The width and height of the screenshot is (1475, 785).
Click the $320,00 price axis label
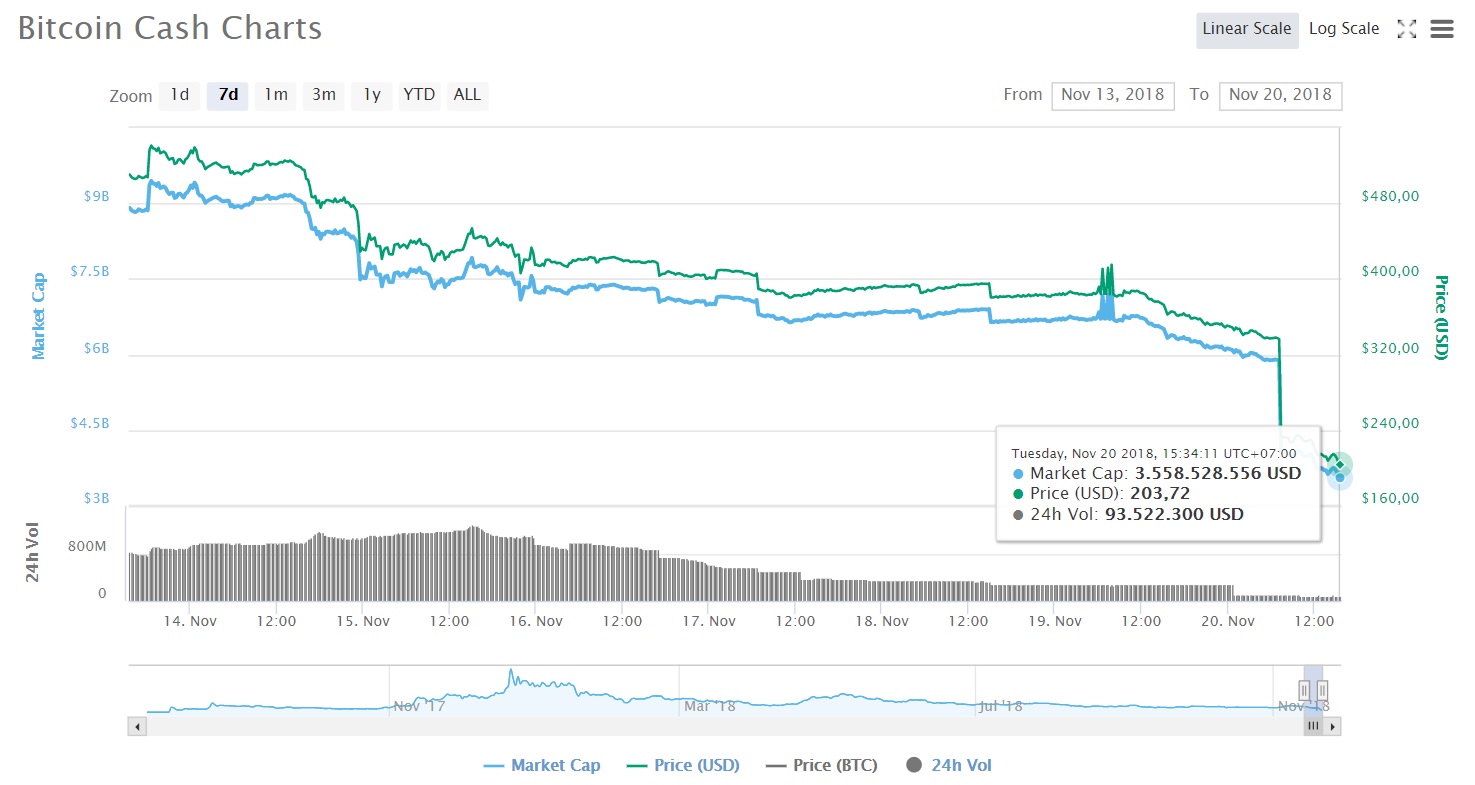click(1390, 348)
